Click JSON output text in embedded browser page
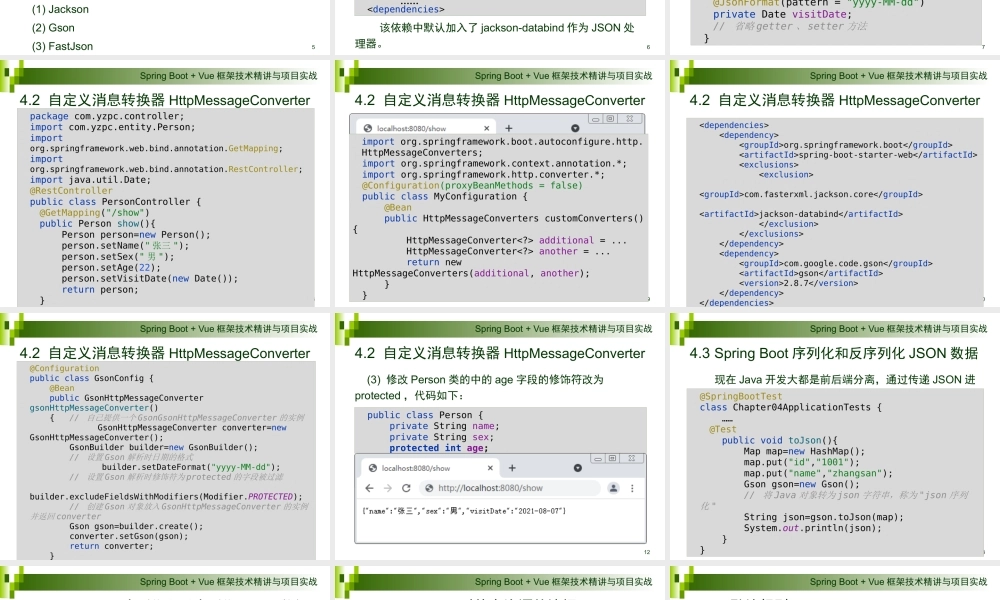This screenshot has height=600, width=1000. tap(464, 511)
